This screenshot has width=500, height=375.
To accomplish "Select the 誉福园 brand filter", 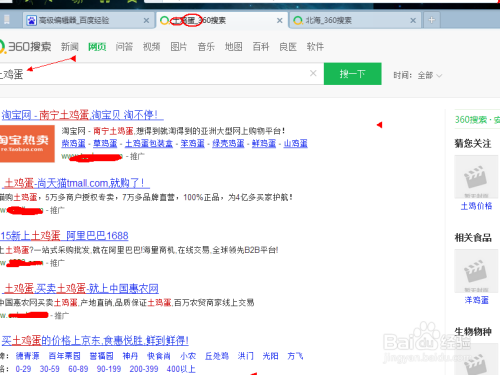I will coord(101,356).
